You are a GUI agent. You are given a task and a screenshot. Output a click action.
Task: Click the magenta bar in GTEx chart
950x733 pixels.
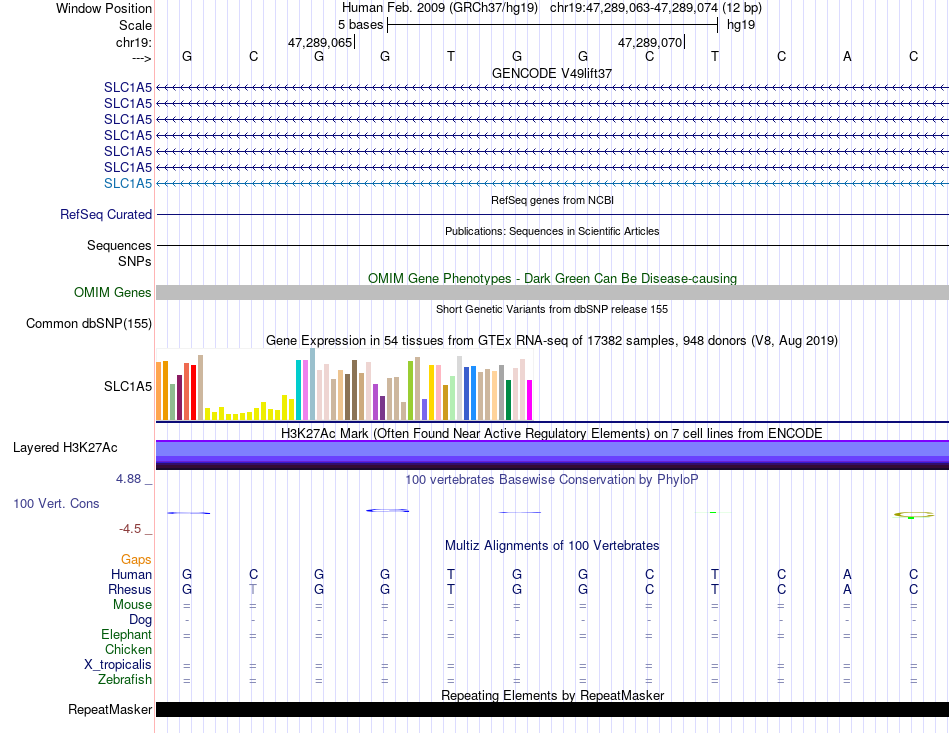click(x=530, y=400)
